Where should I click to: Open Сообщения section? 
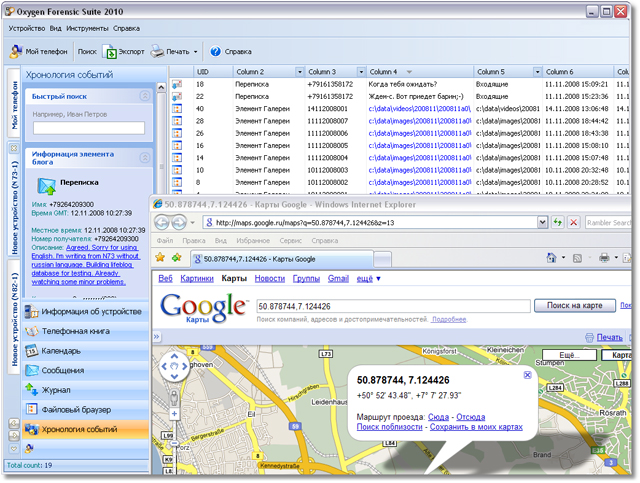(86, 370)
